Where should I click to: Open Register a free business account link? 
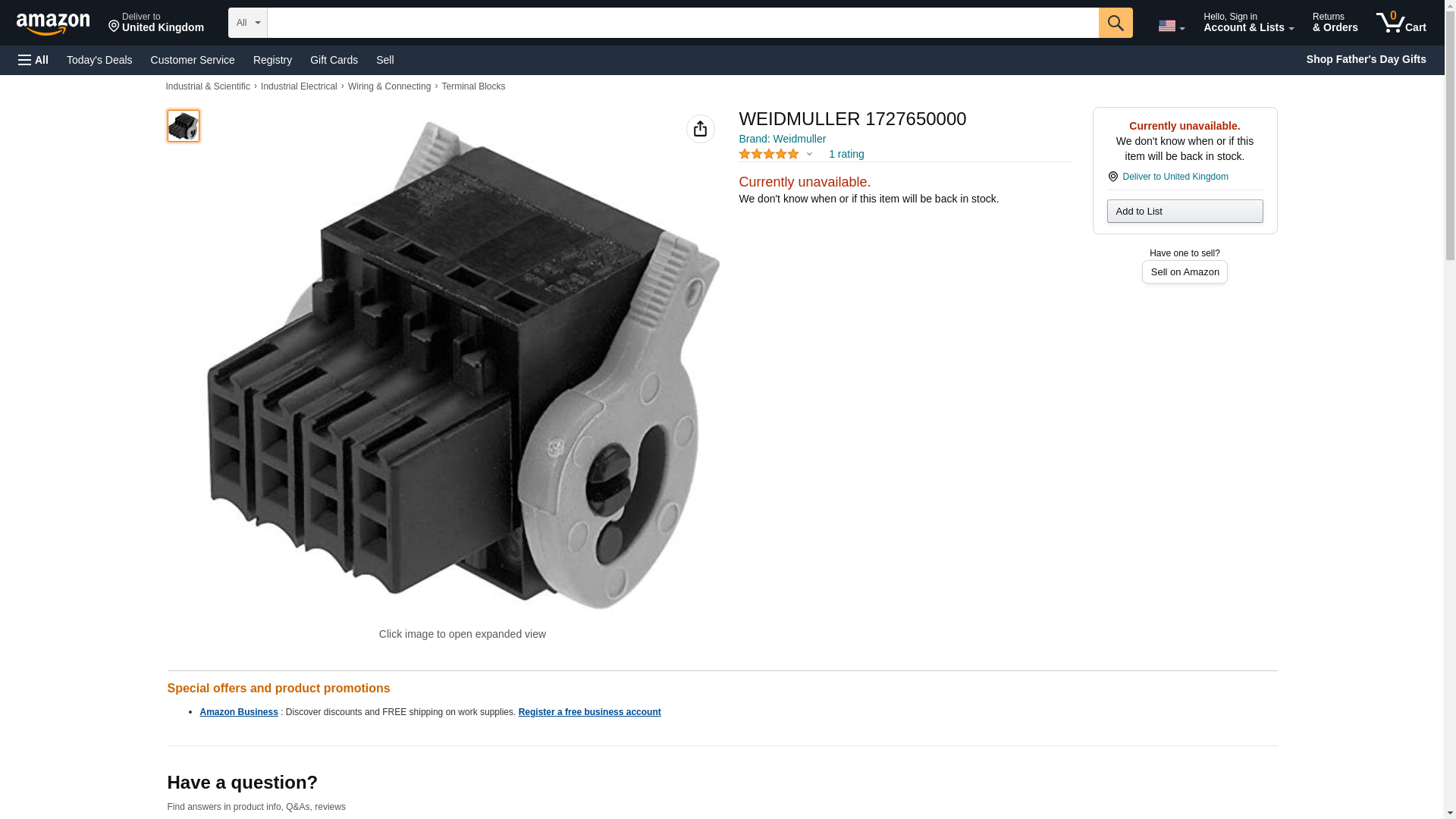click(589, 712)
